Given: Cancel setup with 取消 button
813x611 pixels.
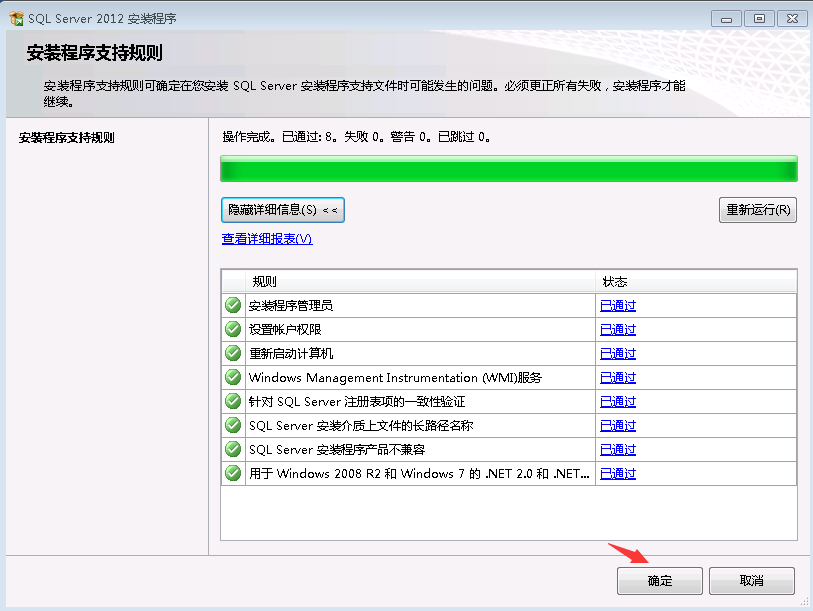Looking at the screenshot, I should [751, 580].
